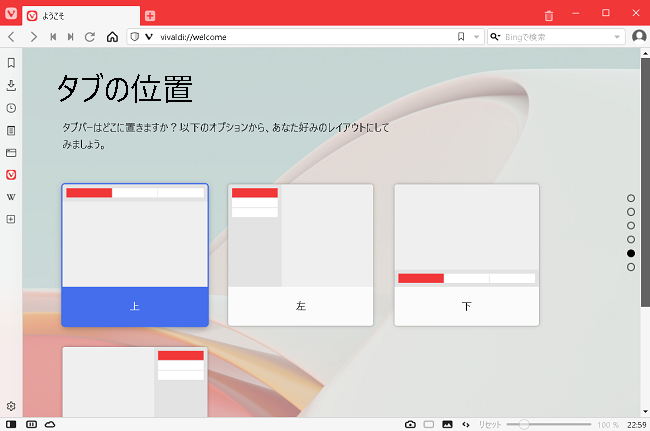Click the リセット zoom reset button
The image size is (650, 431).
click(490, 425)
